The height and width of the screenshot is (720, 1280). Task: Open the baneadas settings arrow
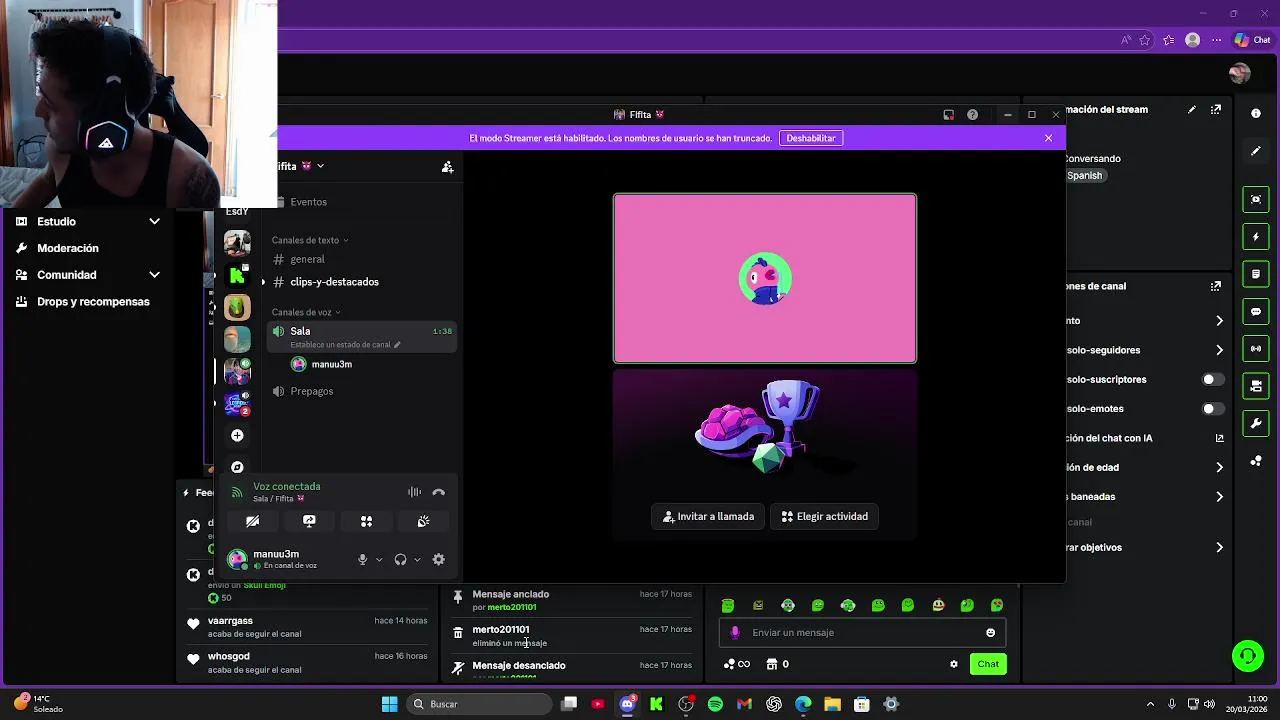pyautogui.click(x=1219, y=497)
